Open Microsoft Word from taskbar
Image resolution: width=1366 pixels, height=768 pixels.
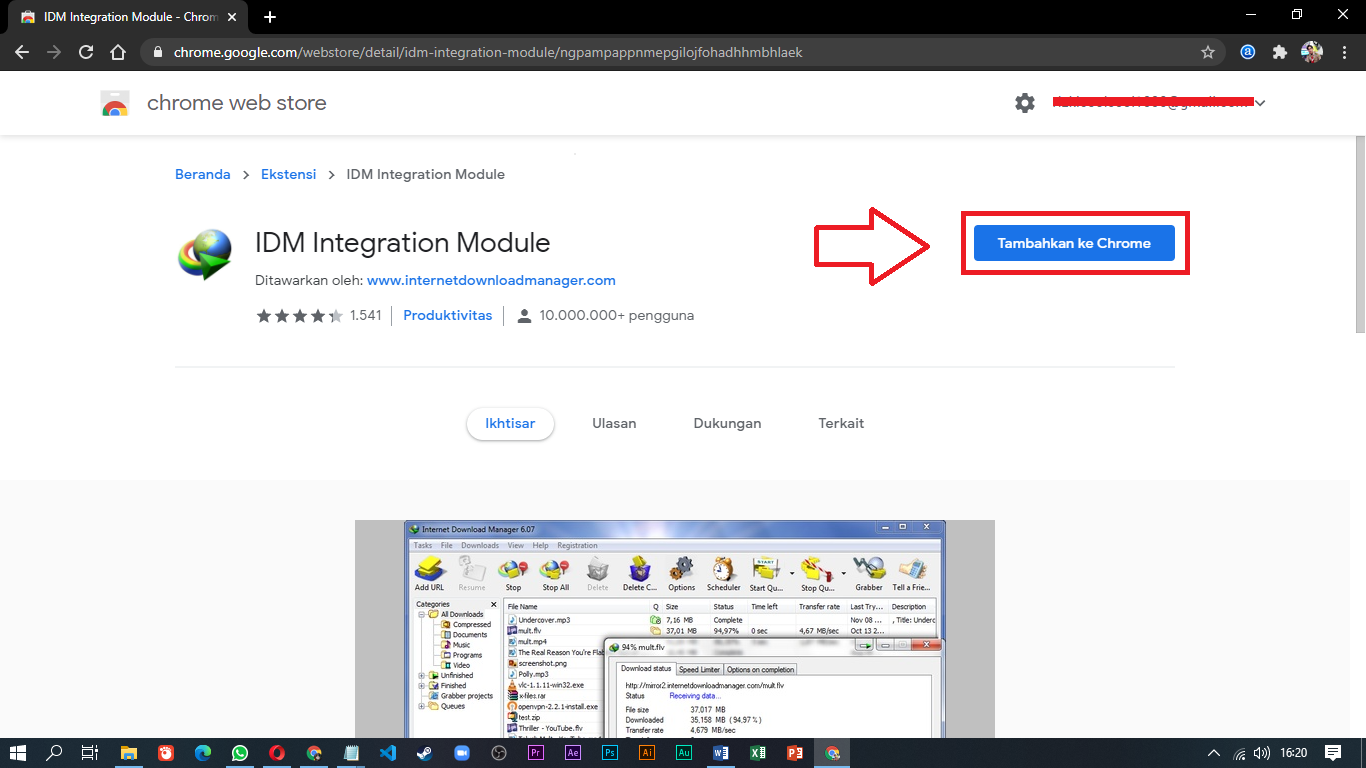(721, 753)
